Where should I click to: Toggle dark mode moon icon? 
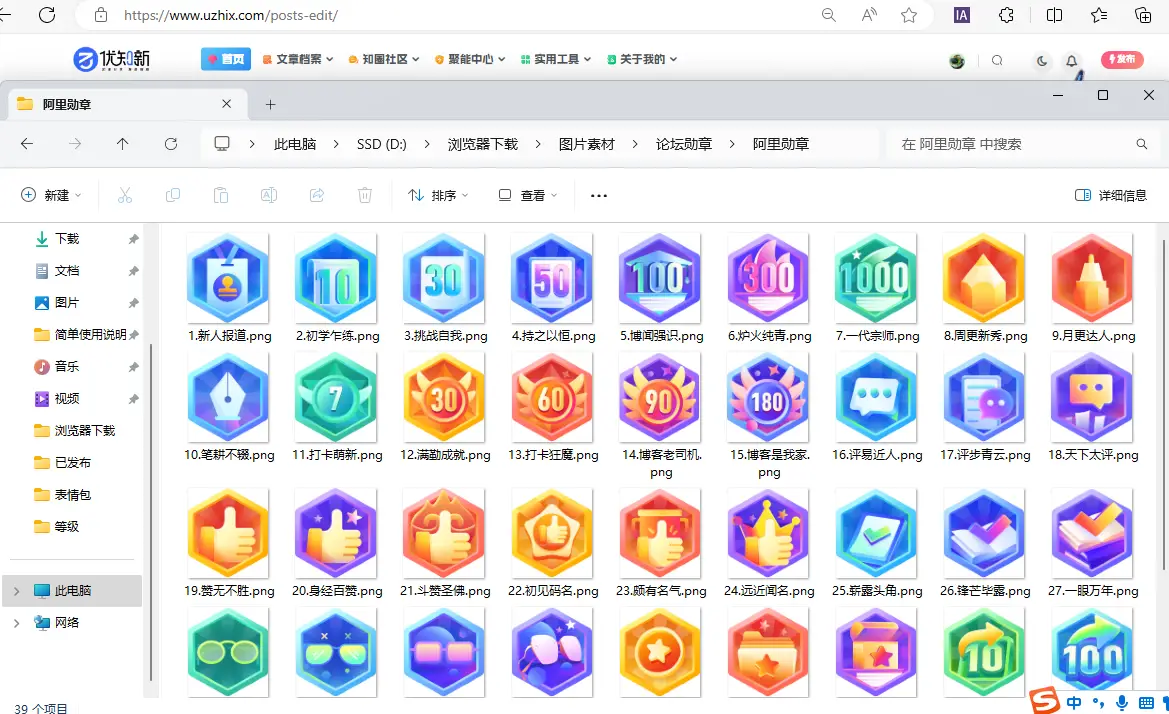click(x=1042, y=60)
